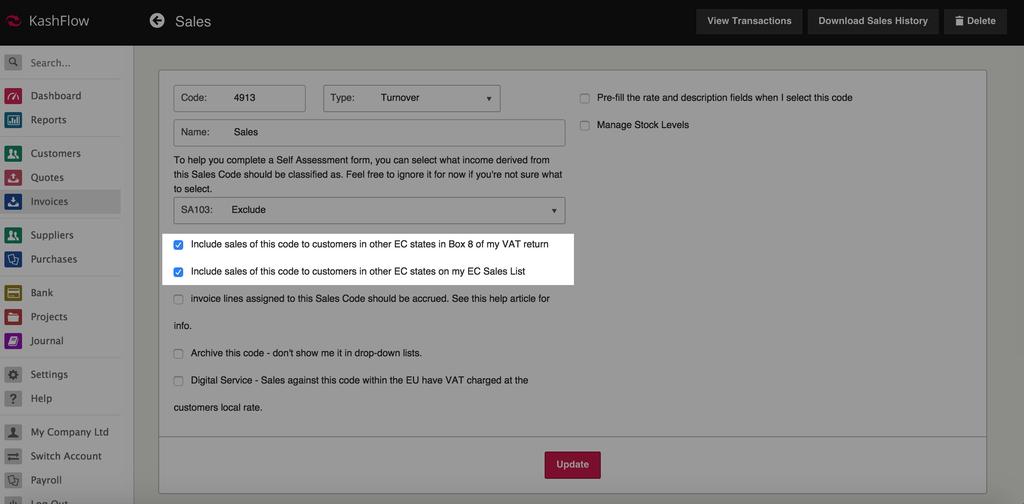Image resolution: width=1024 pixels, height=504 pixels.
Task: Click the back arrow icon beside Sales
Action: 157,20
